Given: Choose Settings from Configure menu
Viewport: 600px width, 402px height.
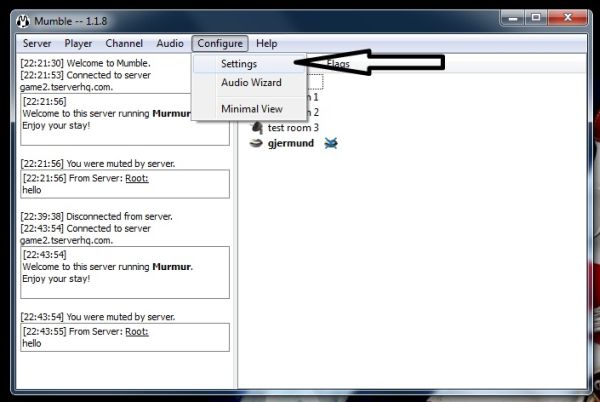Looking at the screenshot, I should [x=249, y=64].
